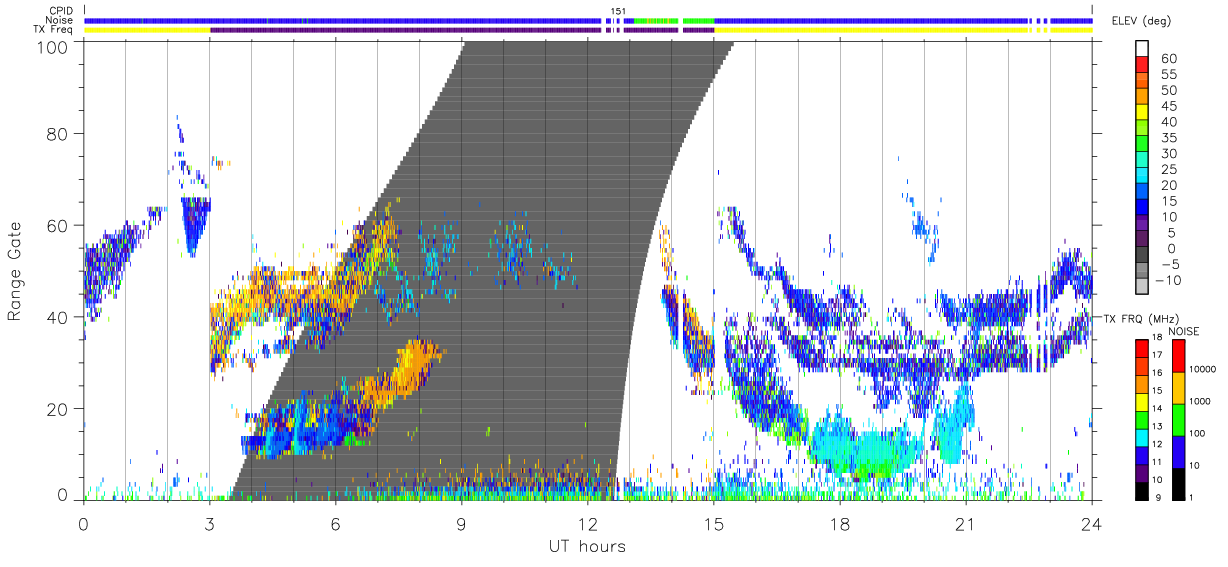Viewport: 1228px width, 567px height.
Task: Click the 'UT hours' x-axis title
Action: 587,547
